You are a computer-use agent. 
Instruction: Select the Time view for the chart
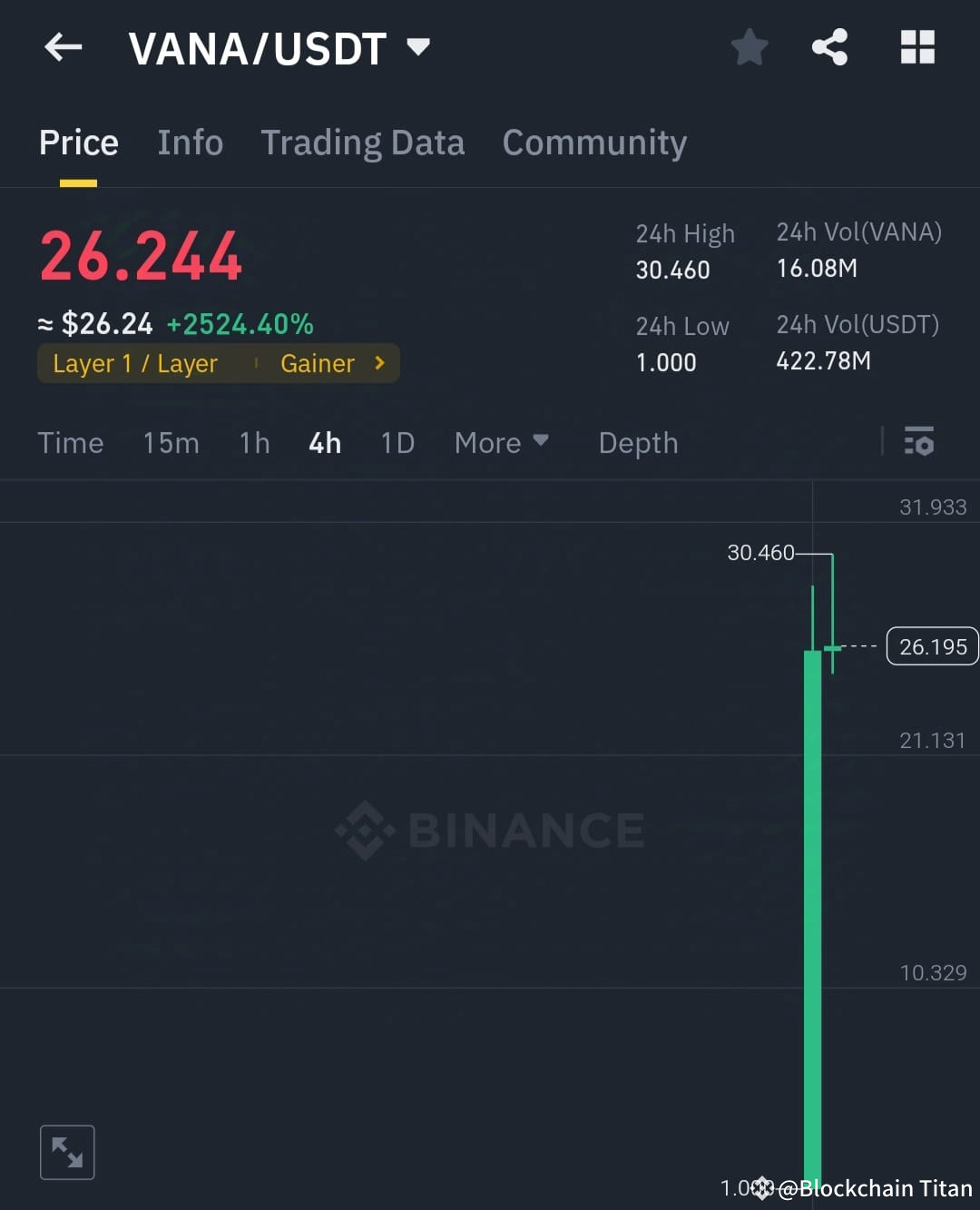(70, 443)
